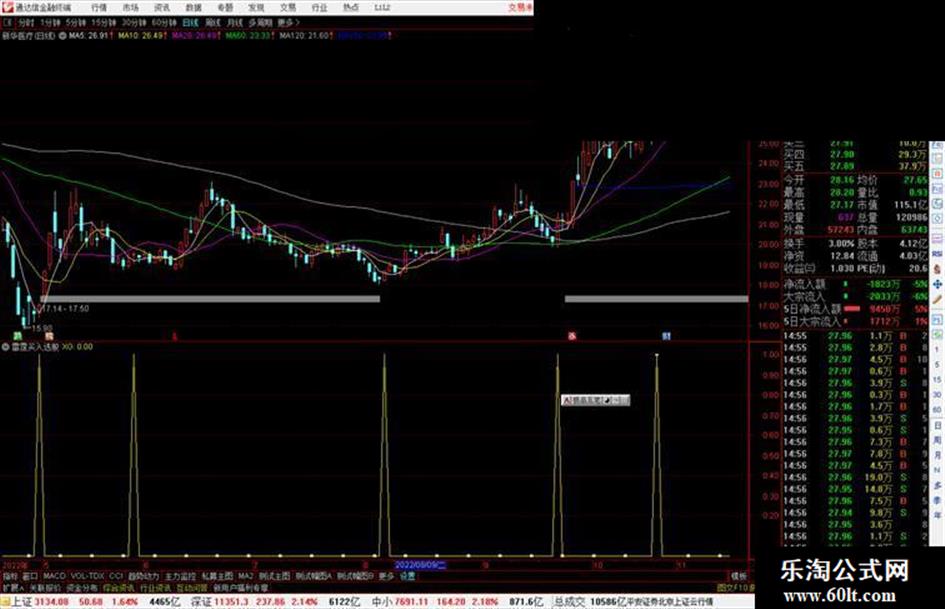Open the 互动问答 tab
Viewport: 945px width, 609px height.
[x=192, y=588]
